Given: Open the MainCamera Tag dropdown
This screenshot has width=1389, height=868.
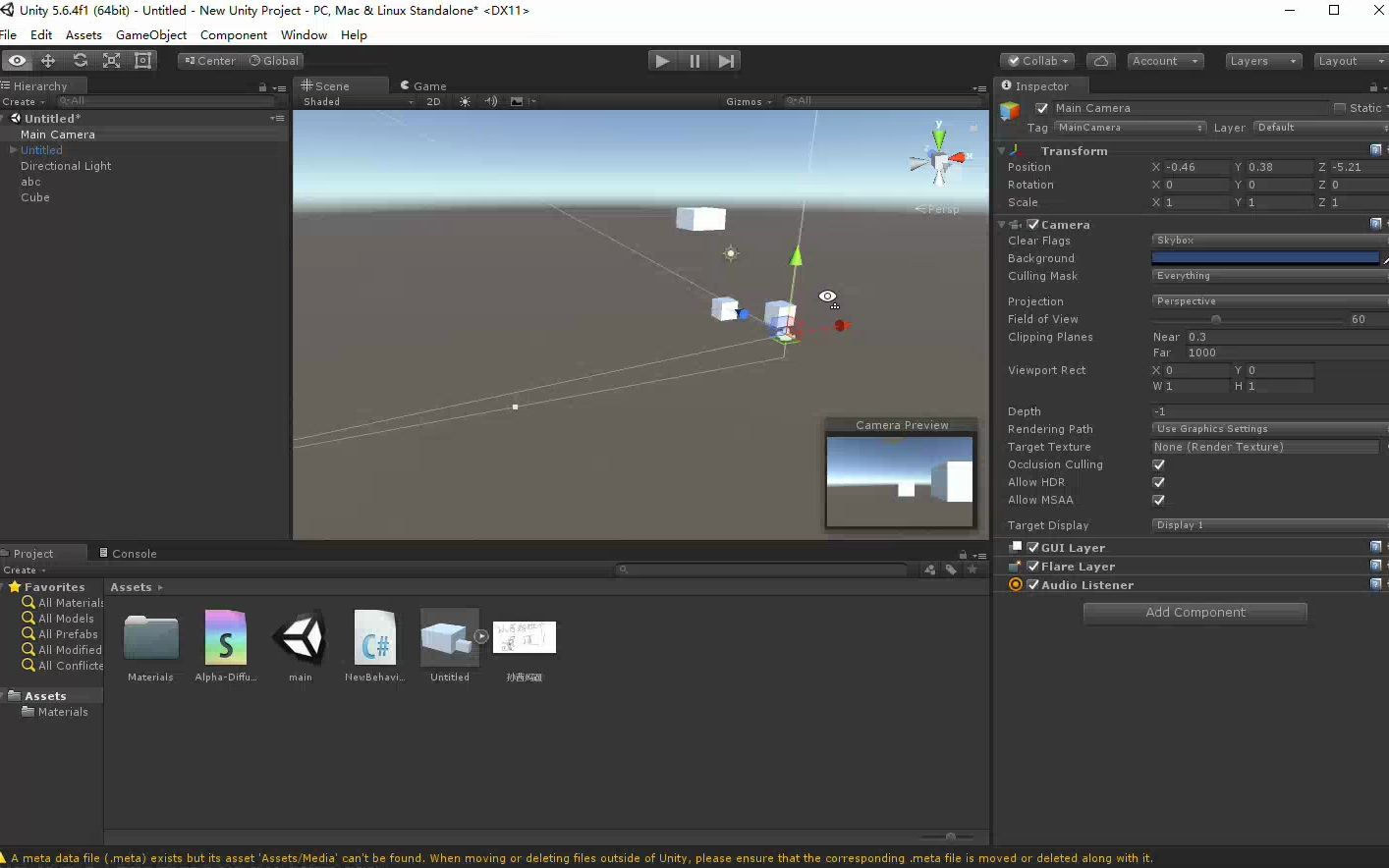Looking at the screenshot, I should point(1130,127).
